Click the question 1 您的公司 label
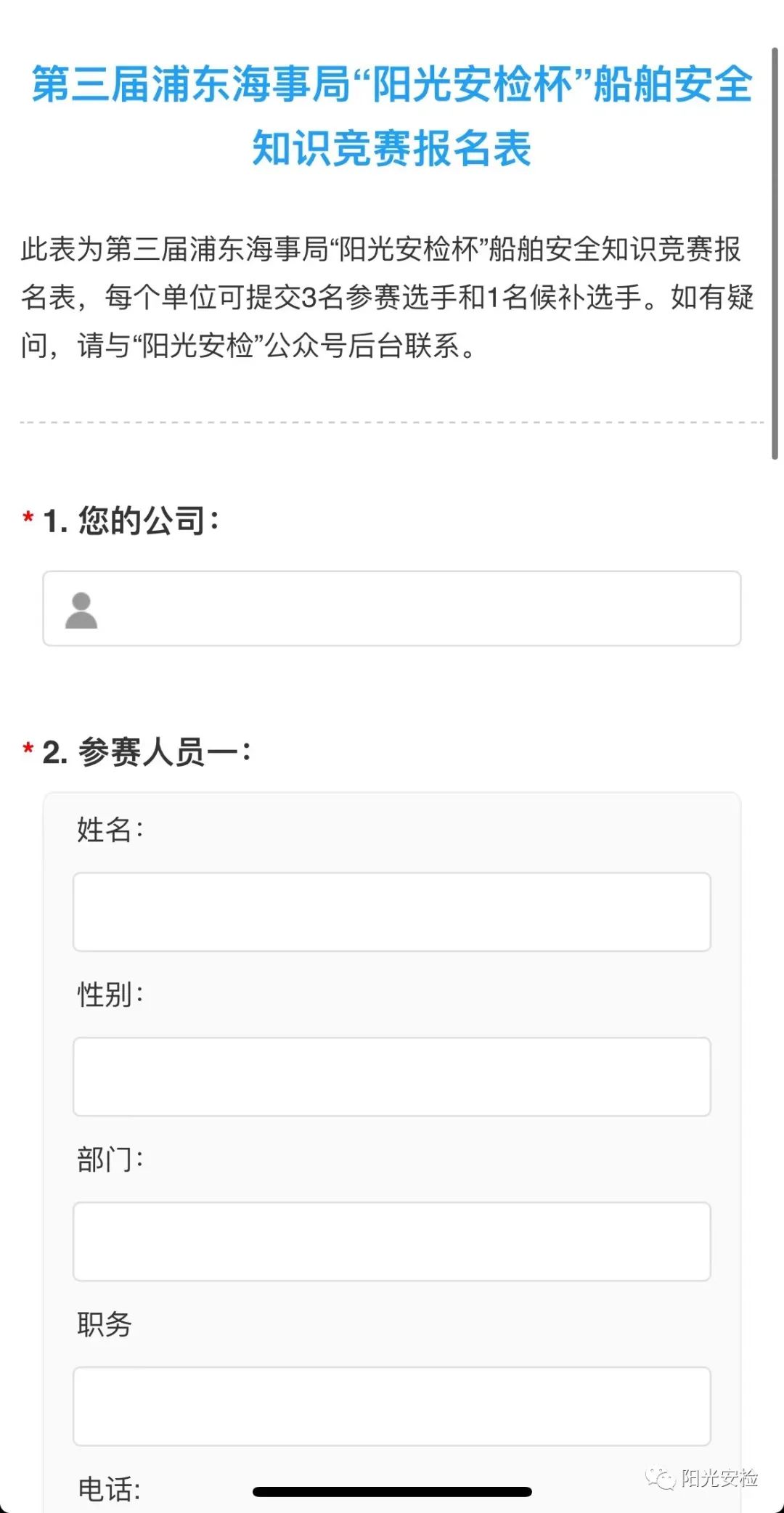Image resolution: width=784 pixels, height=1513 pixels. coord(131,521)
